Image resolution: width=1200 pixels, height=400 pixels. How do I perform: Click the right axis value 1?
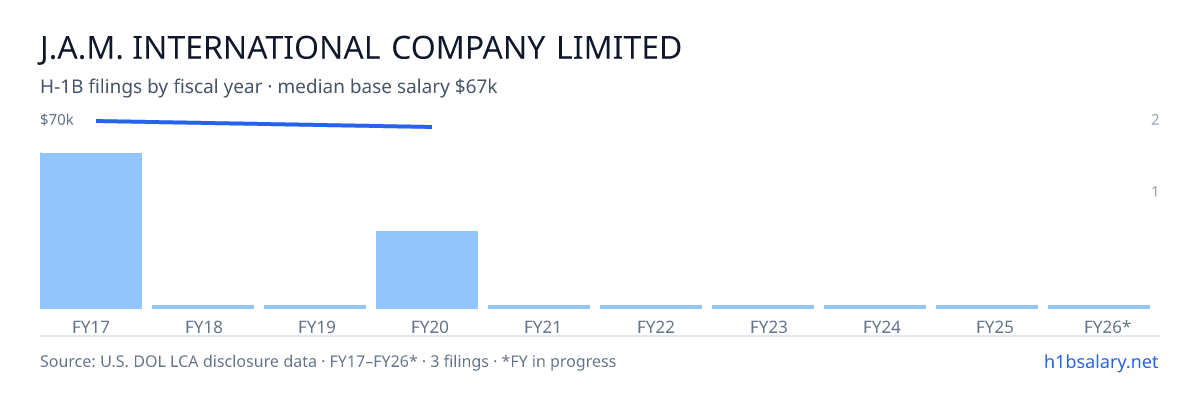(x=1155, y=191)
